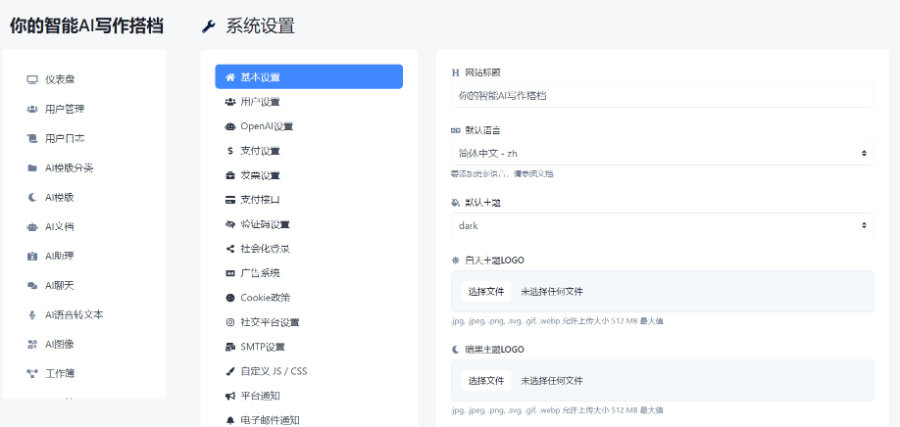900x427 pixels.
Task: Click the bell icon beside 电子邮件通知
Action: click(x=230, y=420)
